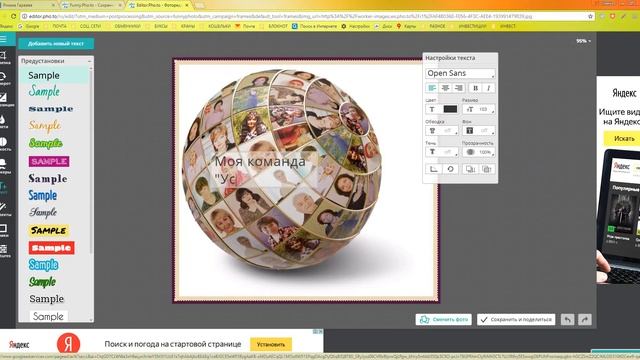The image size is (640, 360).
Task: Bookmark this page with the star icon
Action: [x=590, y=16]
